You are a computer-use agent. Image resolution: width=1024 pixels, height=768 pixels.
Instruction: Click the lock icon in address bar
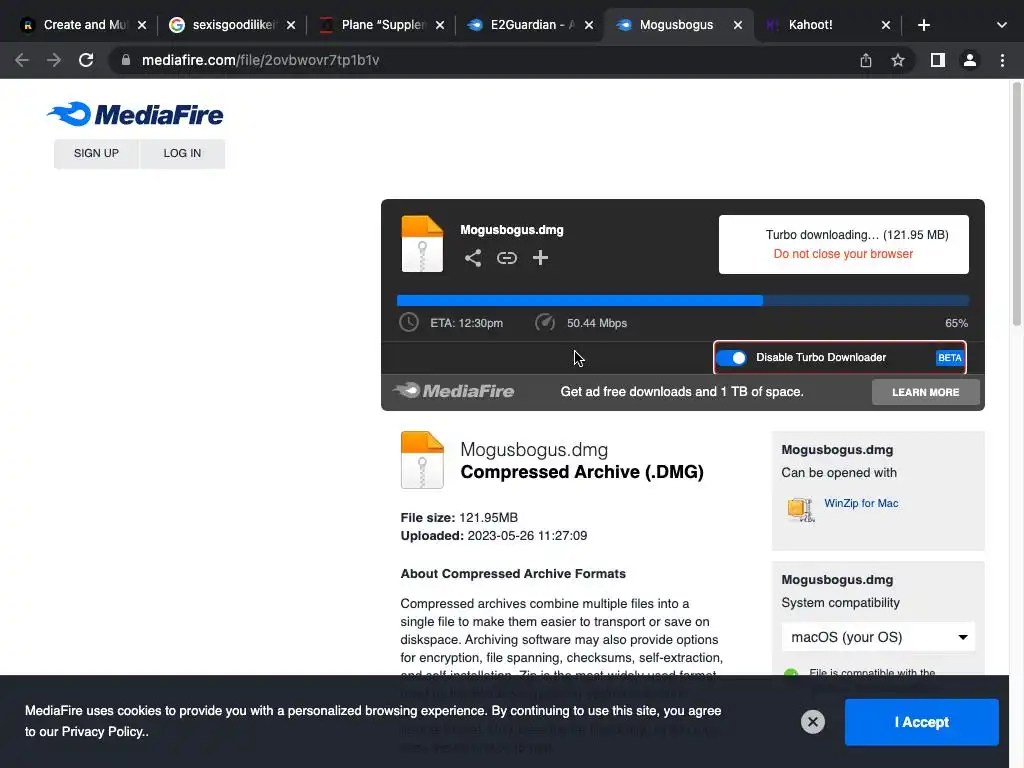coord(126,60)
